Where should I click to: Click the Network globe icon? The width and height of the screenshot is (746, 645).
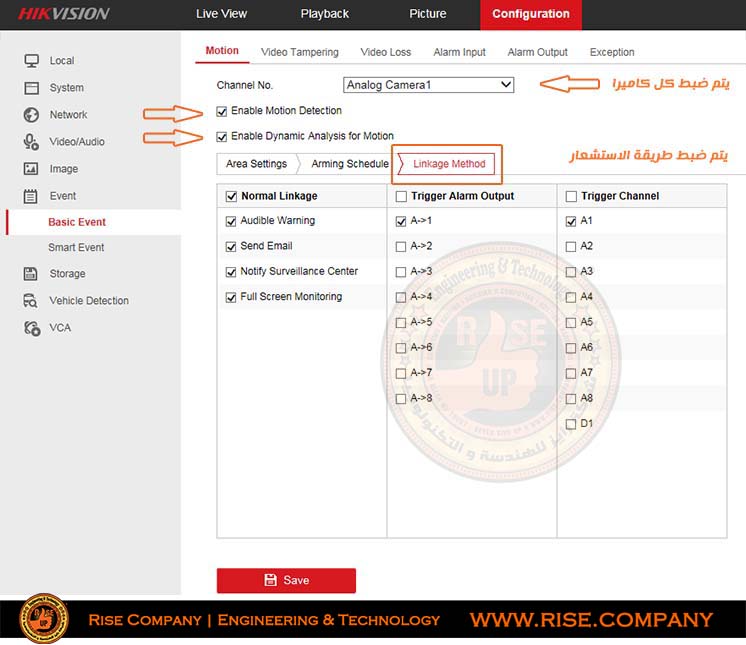(31, 115)
